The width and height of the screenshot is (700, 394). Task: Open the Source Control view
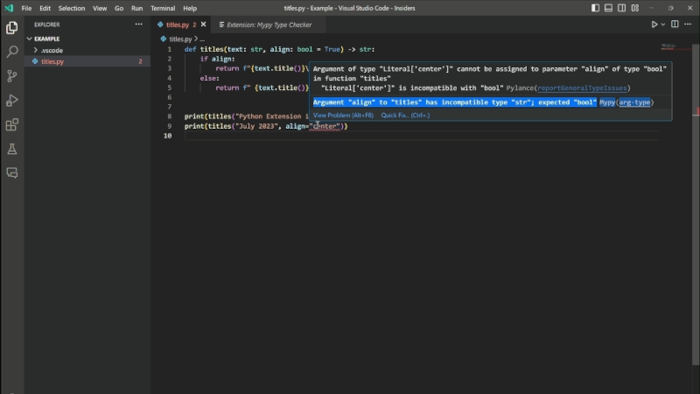coord(12,76)
